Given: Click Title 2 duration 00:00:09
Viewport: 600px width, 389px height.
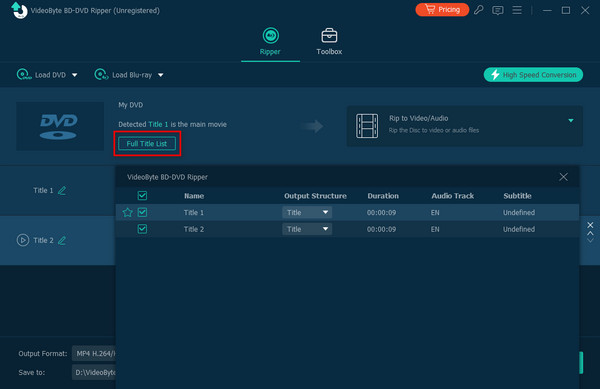Looking at the screenshot, I should [382, 229].
